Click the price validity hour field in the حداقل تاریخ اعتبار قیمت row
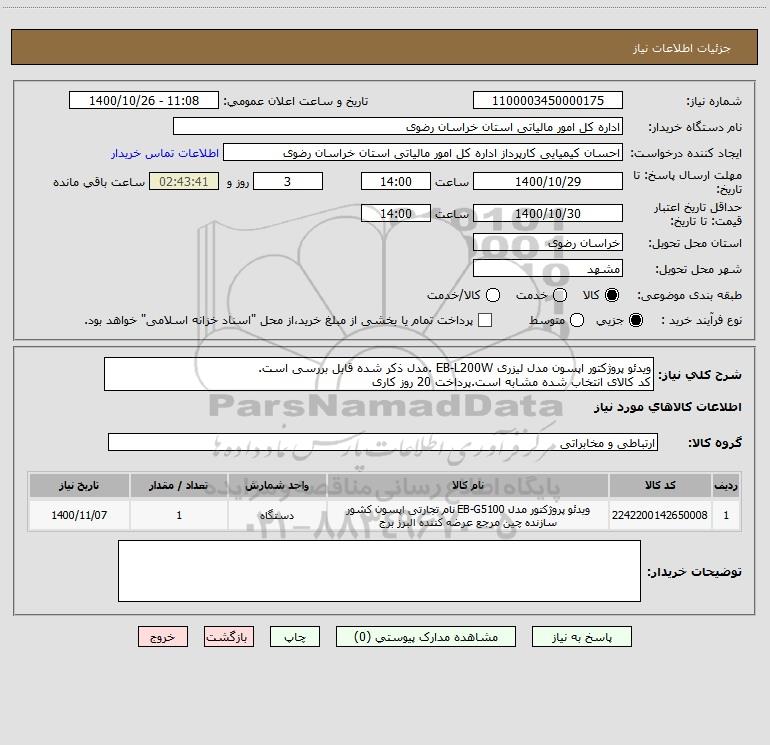This screenshot has height=745, width=770. (x=396, y=213)
